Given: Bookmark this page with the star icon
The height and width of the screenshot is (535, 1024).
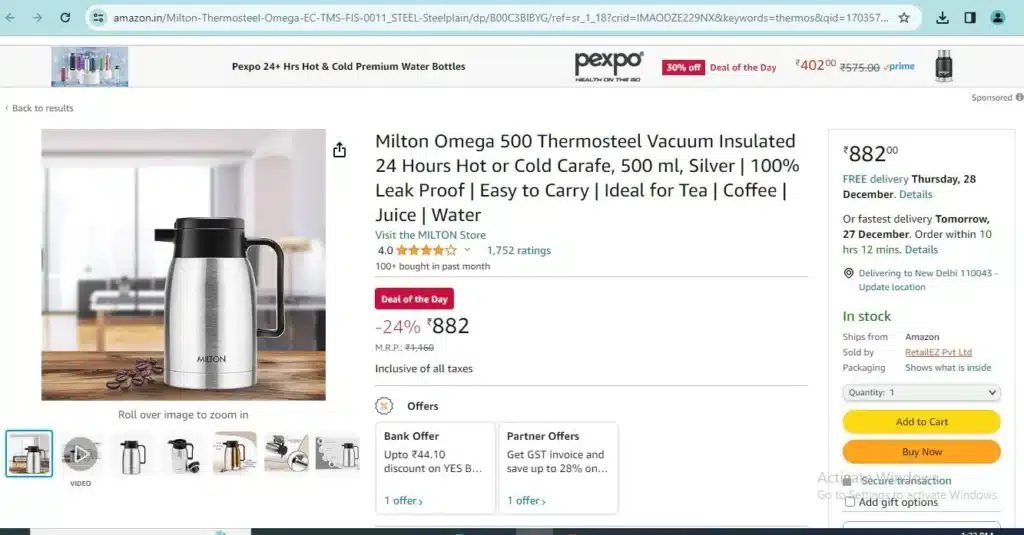Looking at the screenshot, I should pyautogui.click(x=904, y=18).
